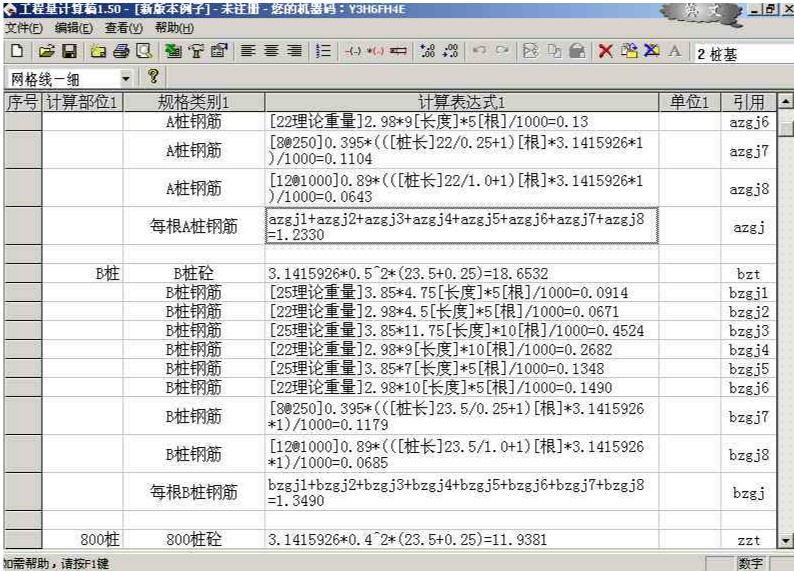
Task: Open the 编辑(E) menu
Action: [73, 28]
